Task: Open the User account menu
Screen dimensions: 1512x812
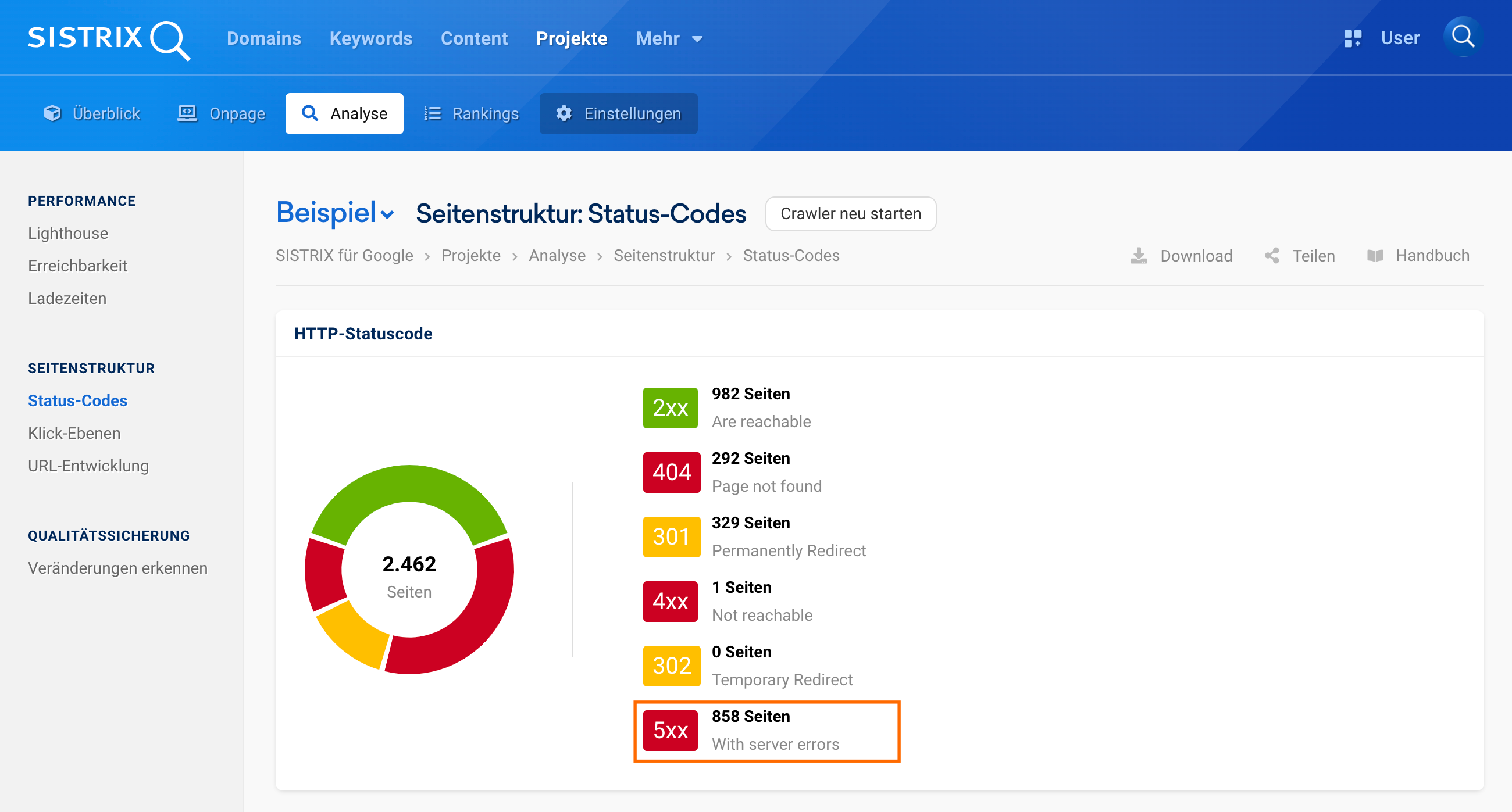Action: pyautogui.click(x=1400, y=39)
